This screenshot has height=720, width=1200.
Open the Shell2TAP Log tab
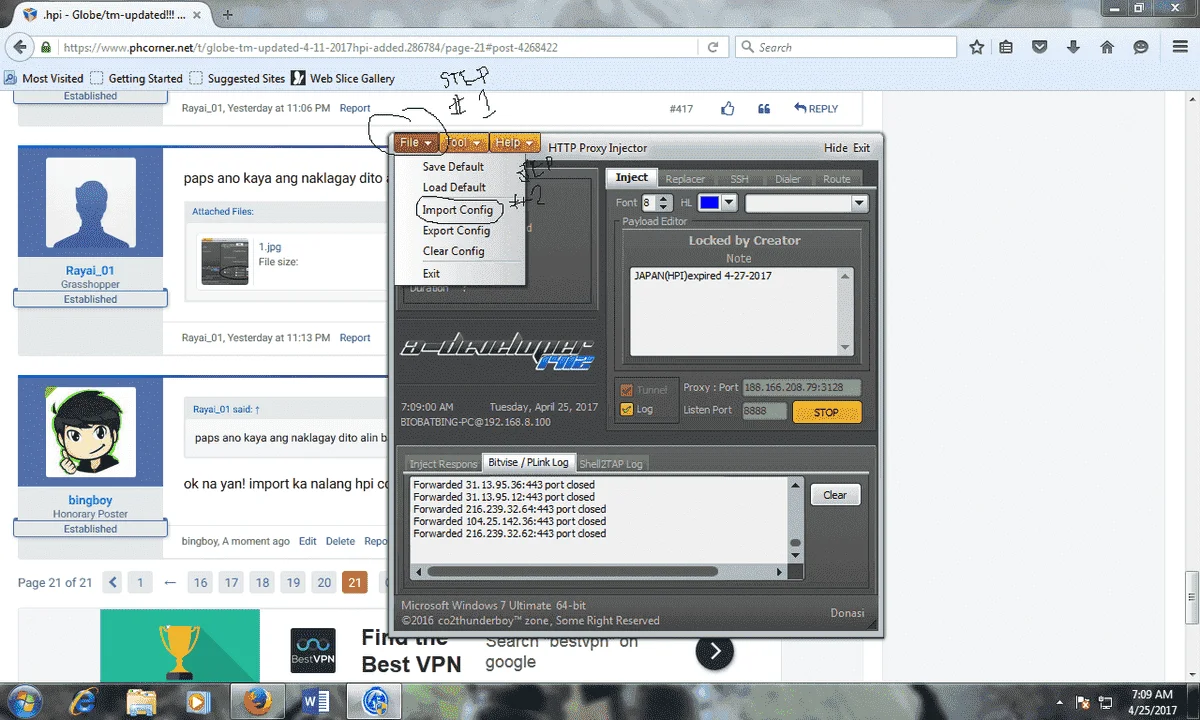click(611, 464)
